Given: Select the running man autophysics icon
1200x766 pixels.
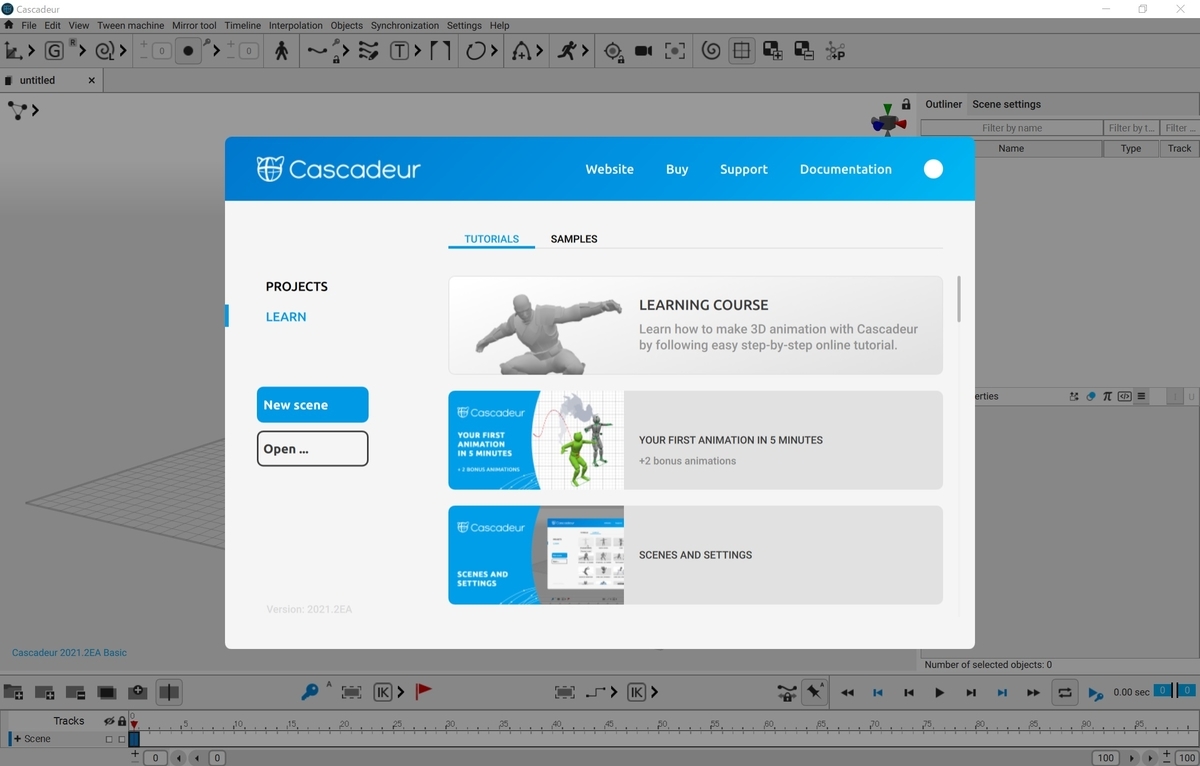Looking at the screenshot, I should click(567, 50).
